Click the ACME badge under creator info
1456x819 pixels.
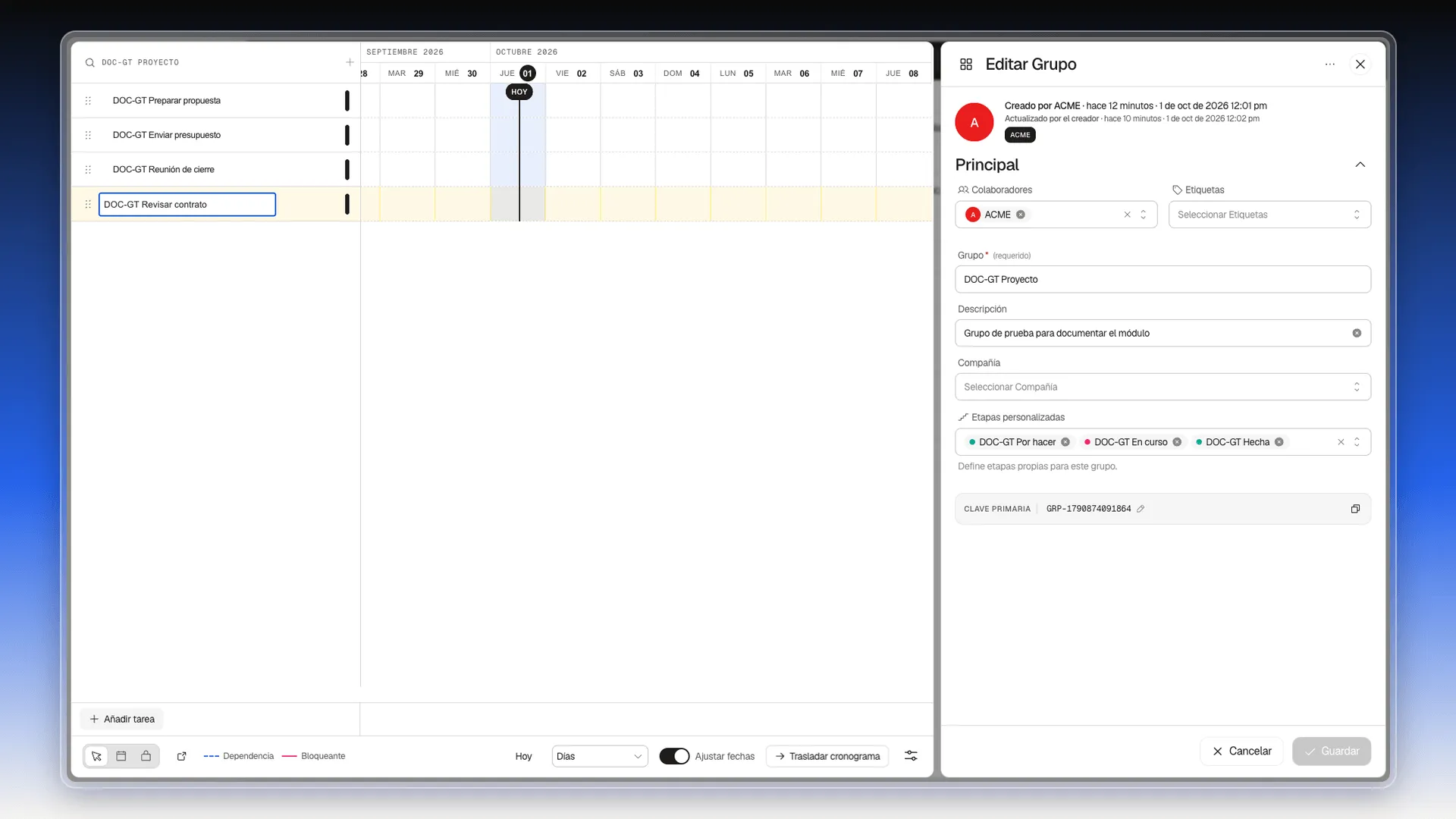click(x=1020, y=135)
